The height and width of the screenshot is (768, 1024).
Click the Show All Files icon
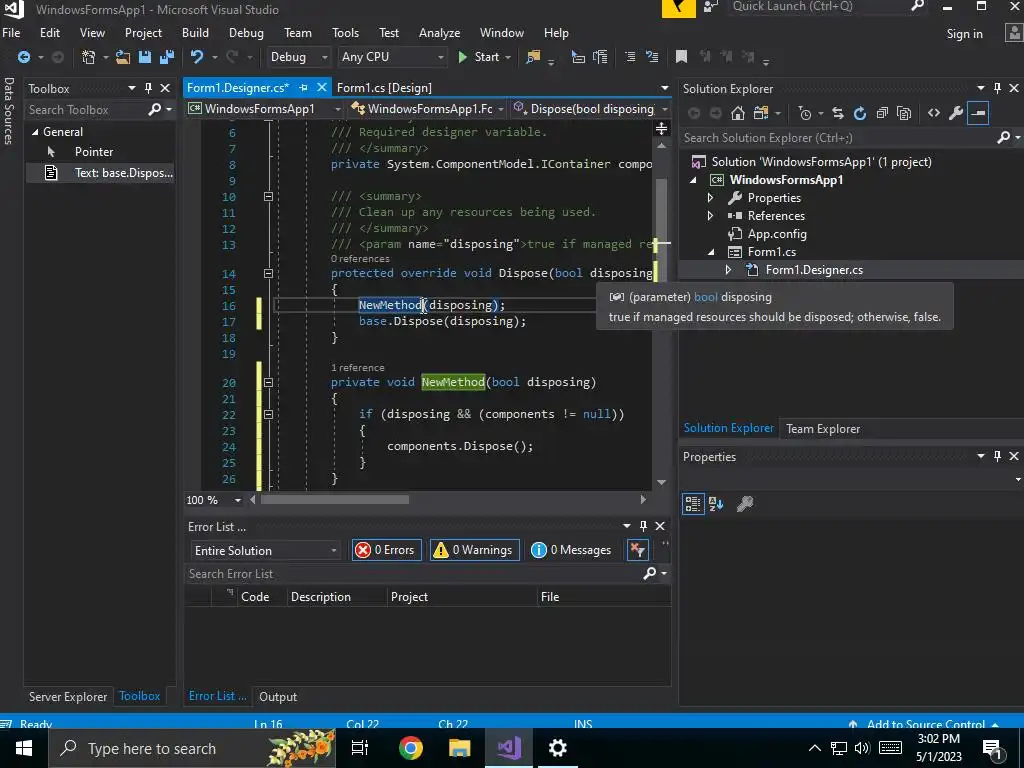(904, 114)
